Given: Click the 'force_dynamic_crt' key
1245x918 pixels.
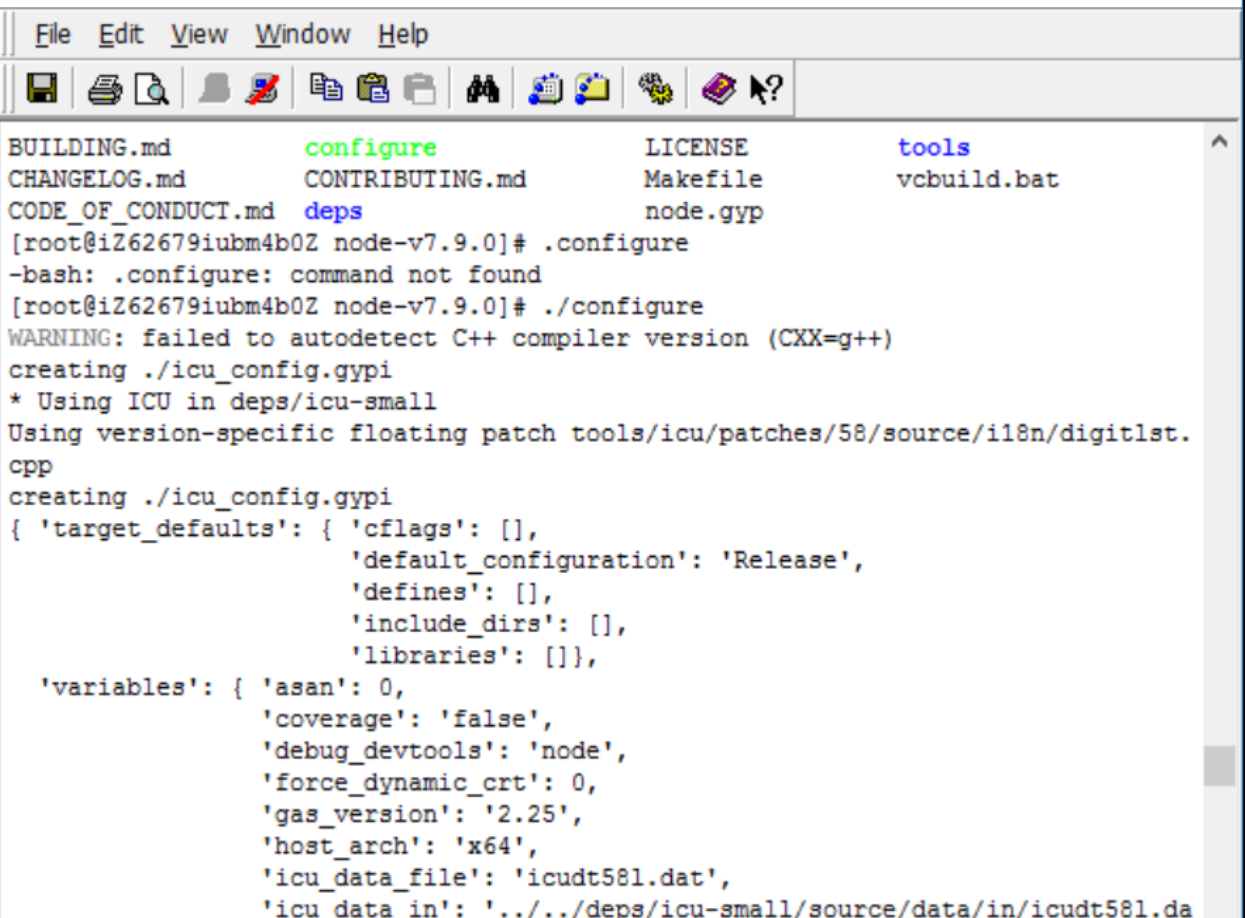Looking at the screenshot, I should pyautogui.click(x=408, y=784).
